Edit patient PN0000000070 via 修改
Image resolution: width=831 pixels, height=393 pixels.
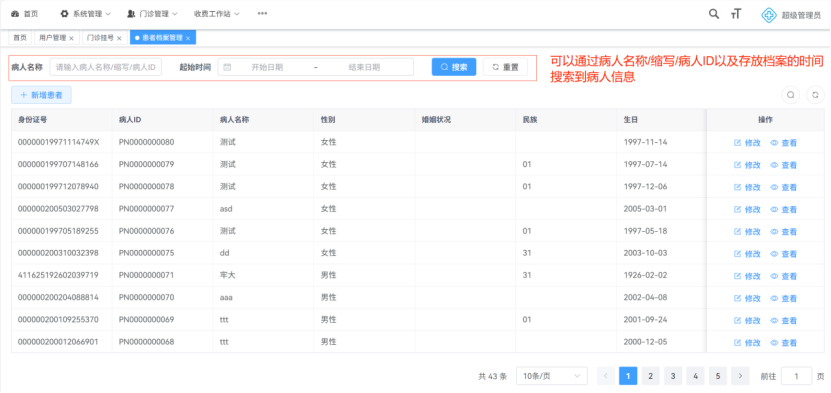(747, 299)
